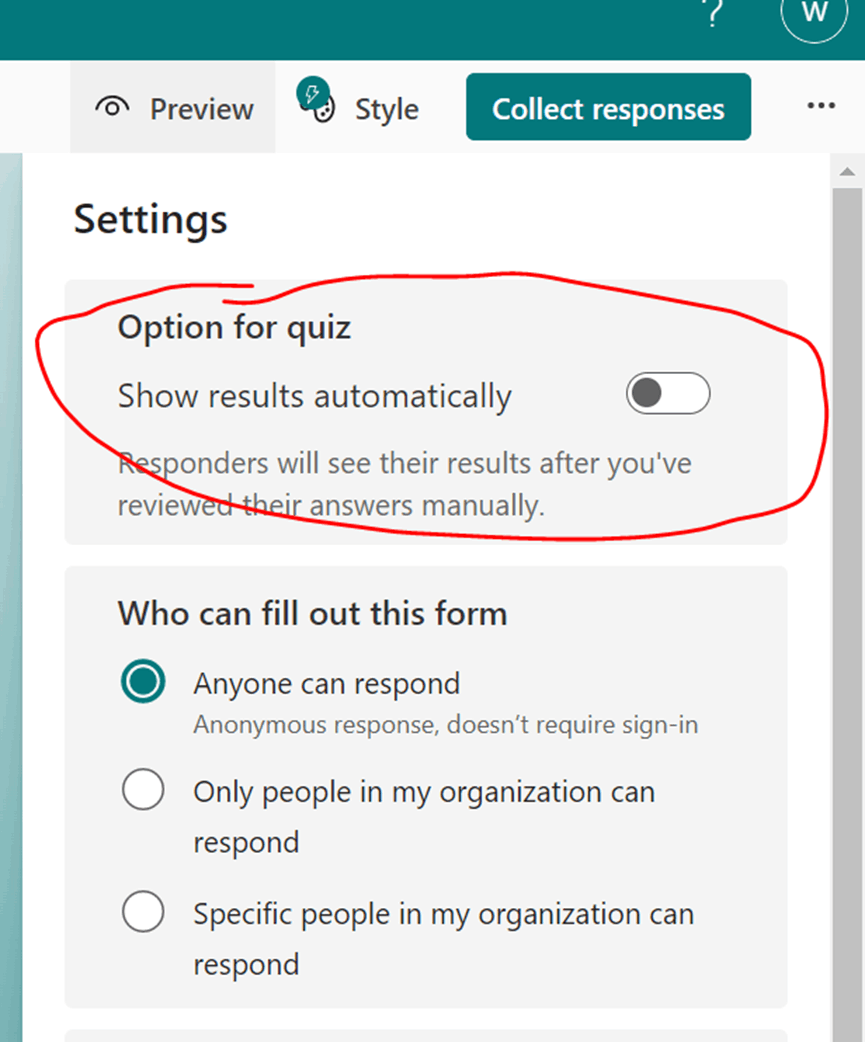Open the Style pane label

[x=387, y=109]
